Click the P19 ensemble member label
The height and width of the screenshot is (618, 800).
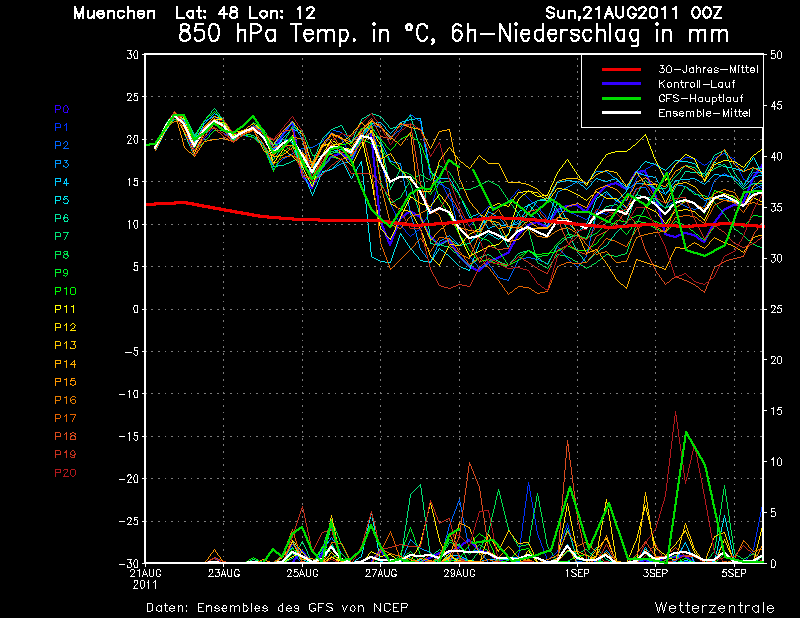[x=65, y=454]
